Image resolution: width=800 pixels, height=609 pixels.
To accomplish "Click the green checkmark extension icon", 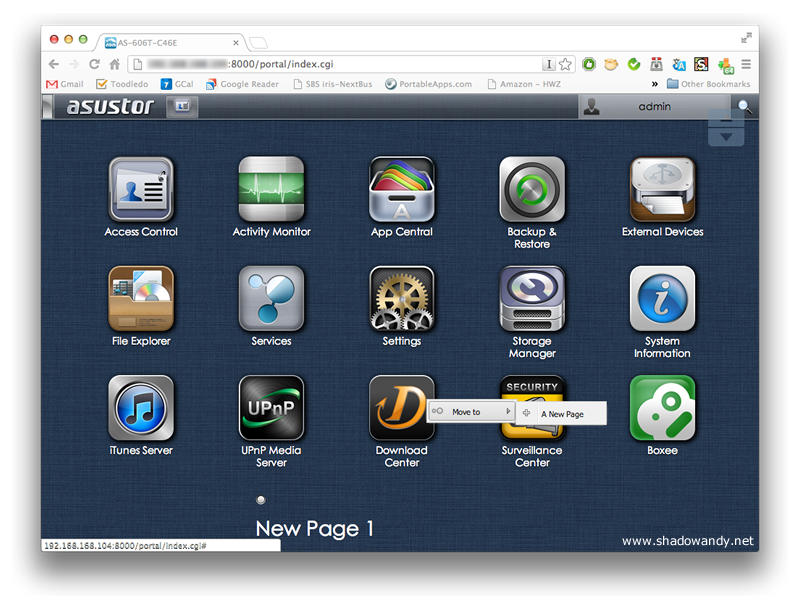I will (634, 64).
